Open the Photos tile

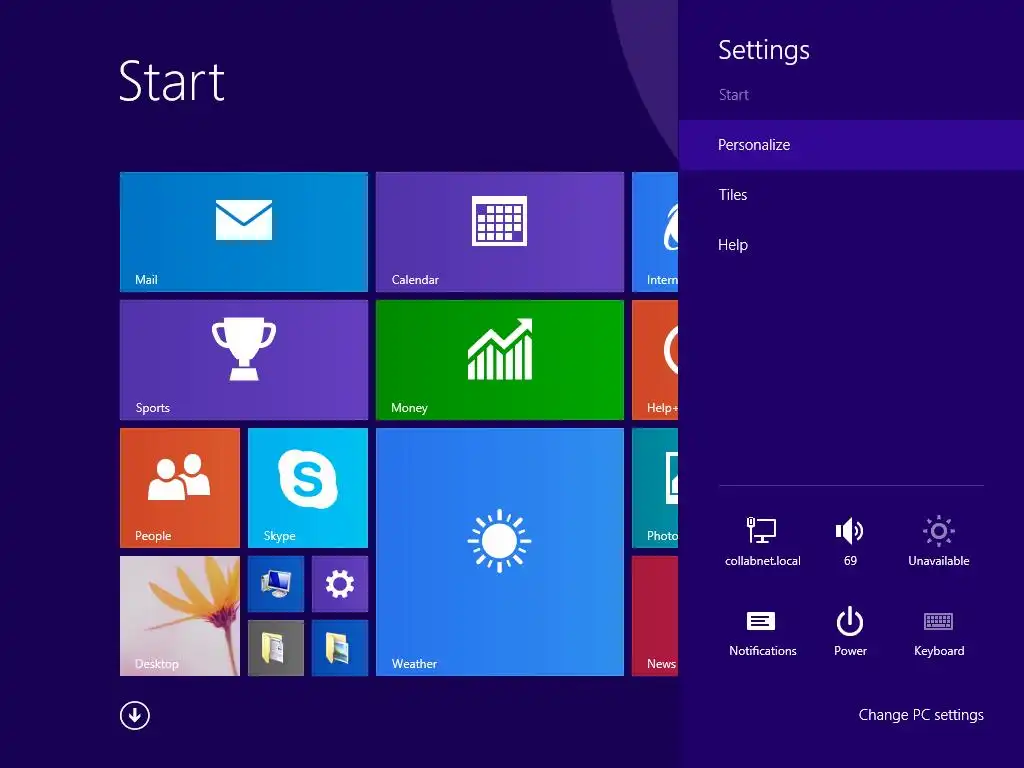pyautogui.click(x=655, y=488)
